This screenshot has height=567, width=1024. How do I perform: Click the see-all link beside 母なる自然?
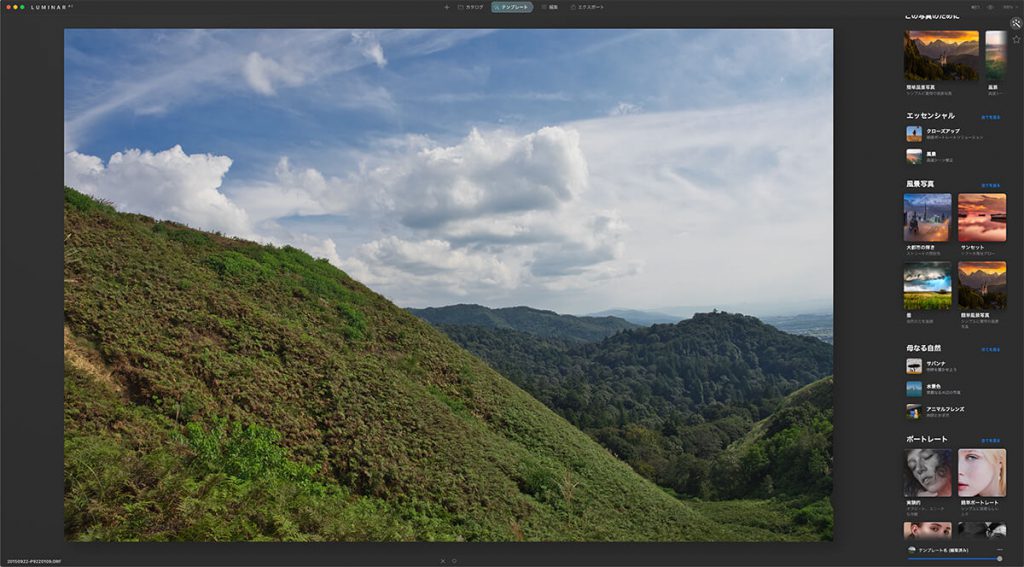pyautogui.click(x=990, y=349)
